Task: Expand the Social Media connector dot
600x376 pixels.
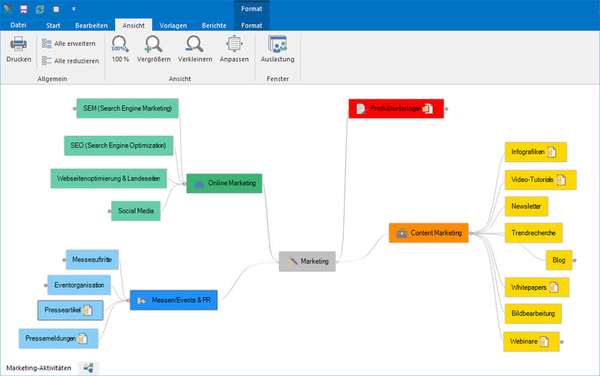Action: click(109, 211)
